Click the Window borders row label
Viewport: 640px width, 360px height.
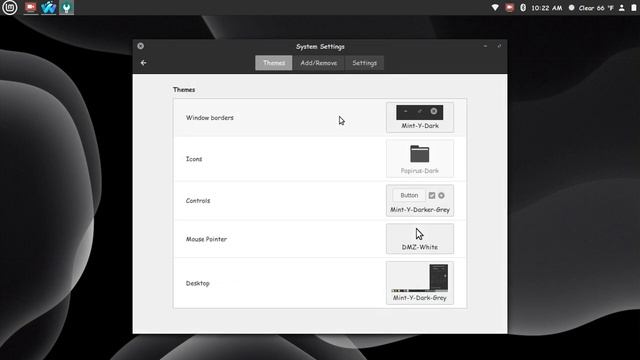[210, 118]
